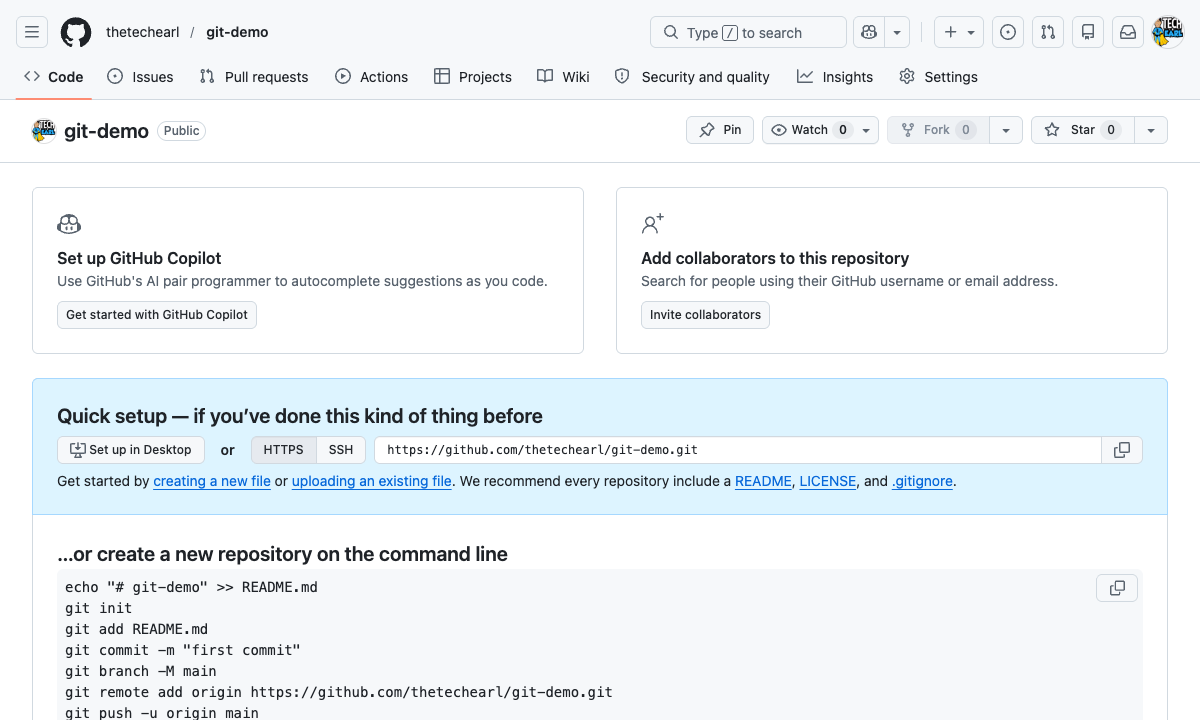Image resolution: width=1200 pixels, height=720 pixels.
Task: Open the repositories icon in header
Action: pos(1088,32)
